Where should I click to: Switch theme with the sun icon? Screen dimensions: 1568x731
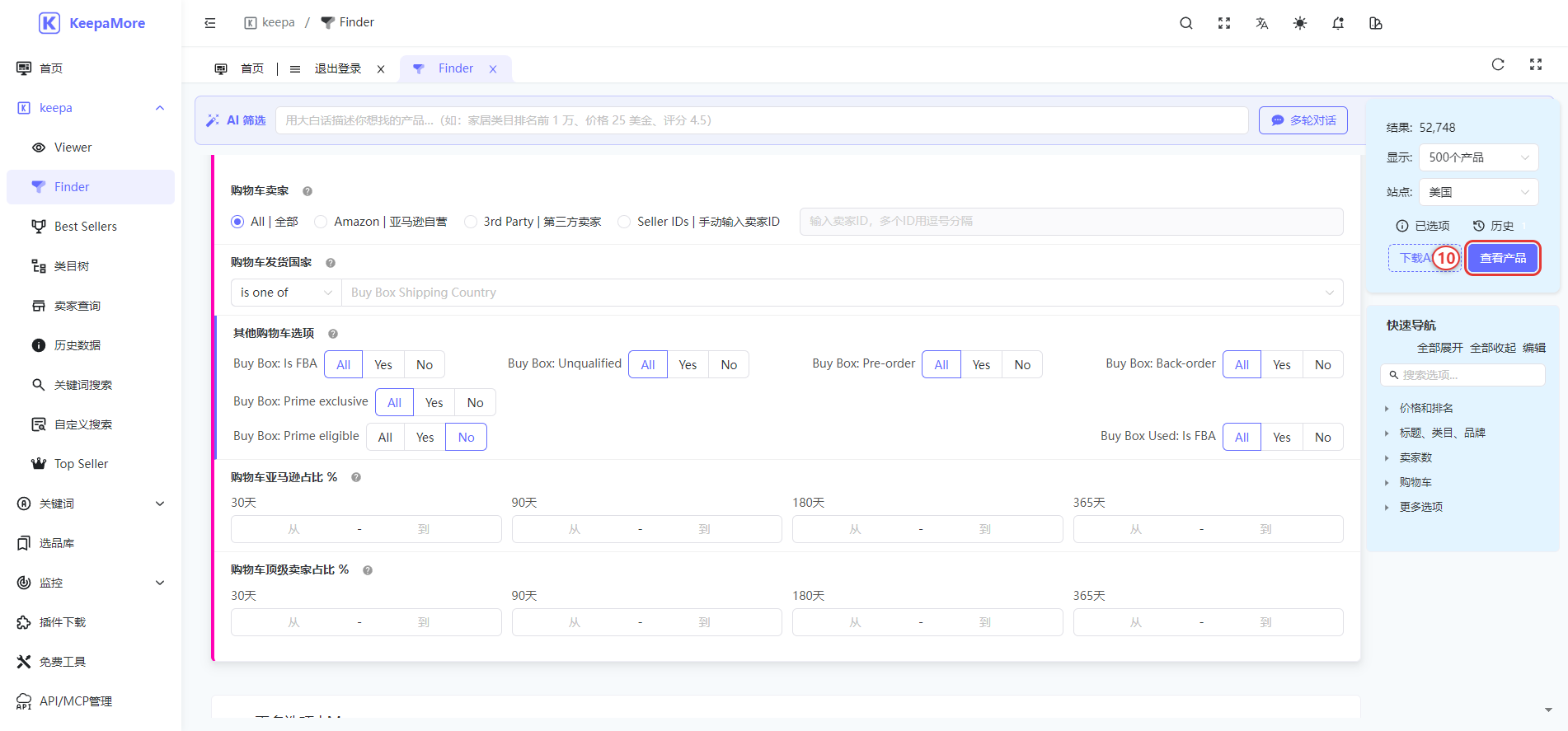pyautogui.click(x=1300, y=23)
